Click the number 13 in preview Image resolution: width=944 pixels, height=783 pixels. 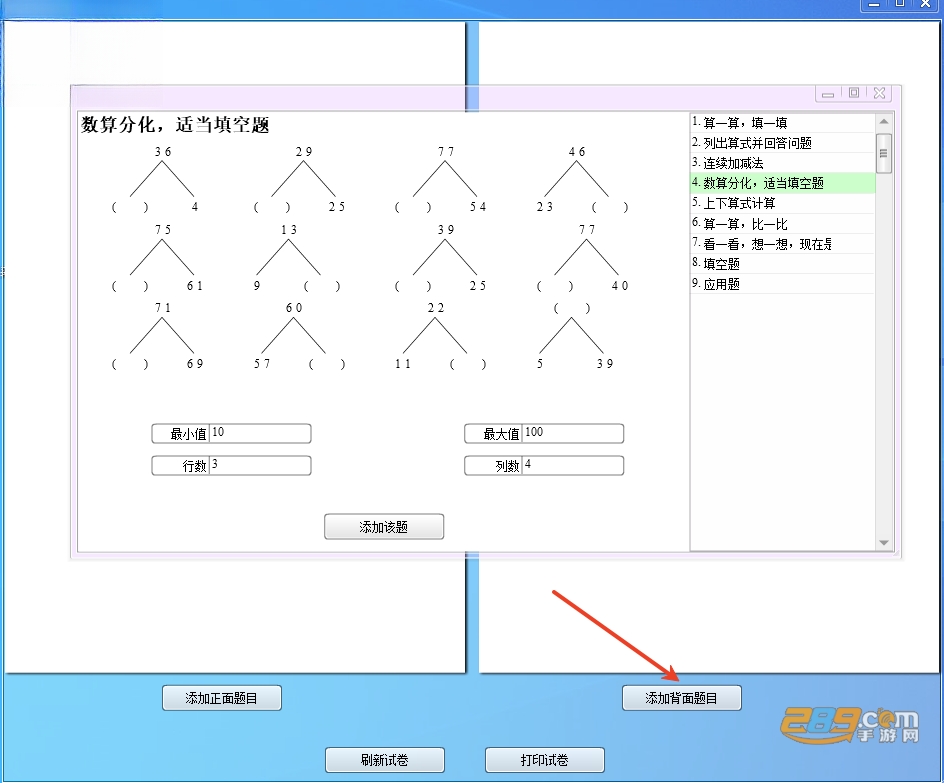click(289, 230)
